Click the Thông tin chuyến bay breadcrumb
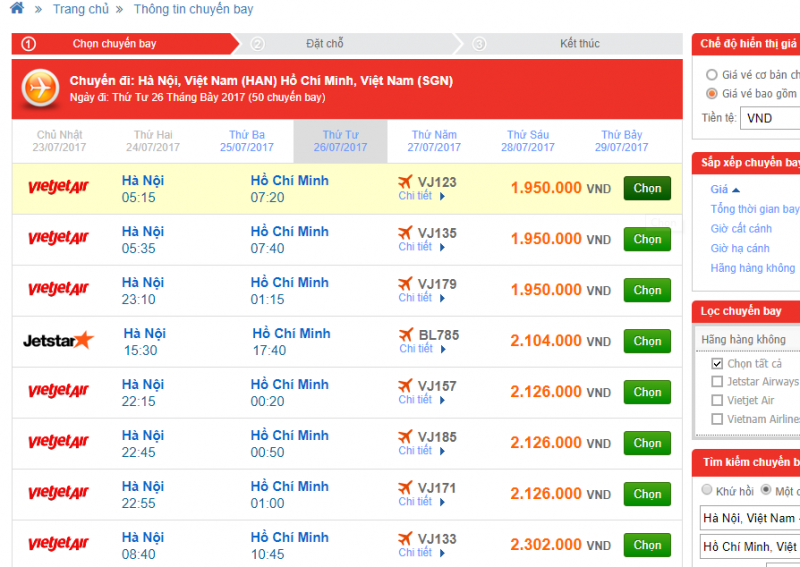This screenshot has width=800, height=567. pyautogui.click(x=193, y=9)
